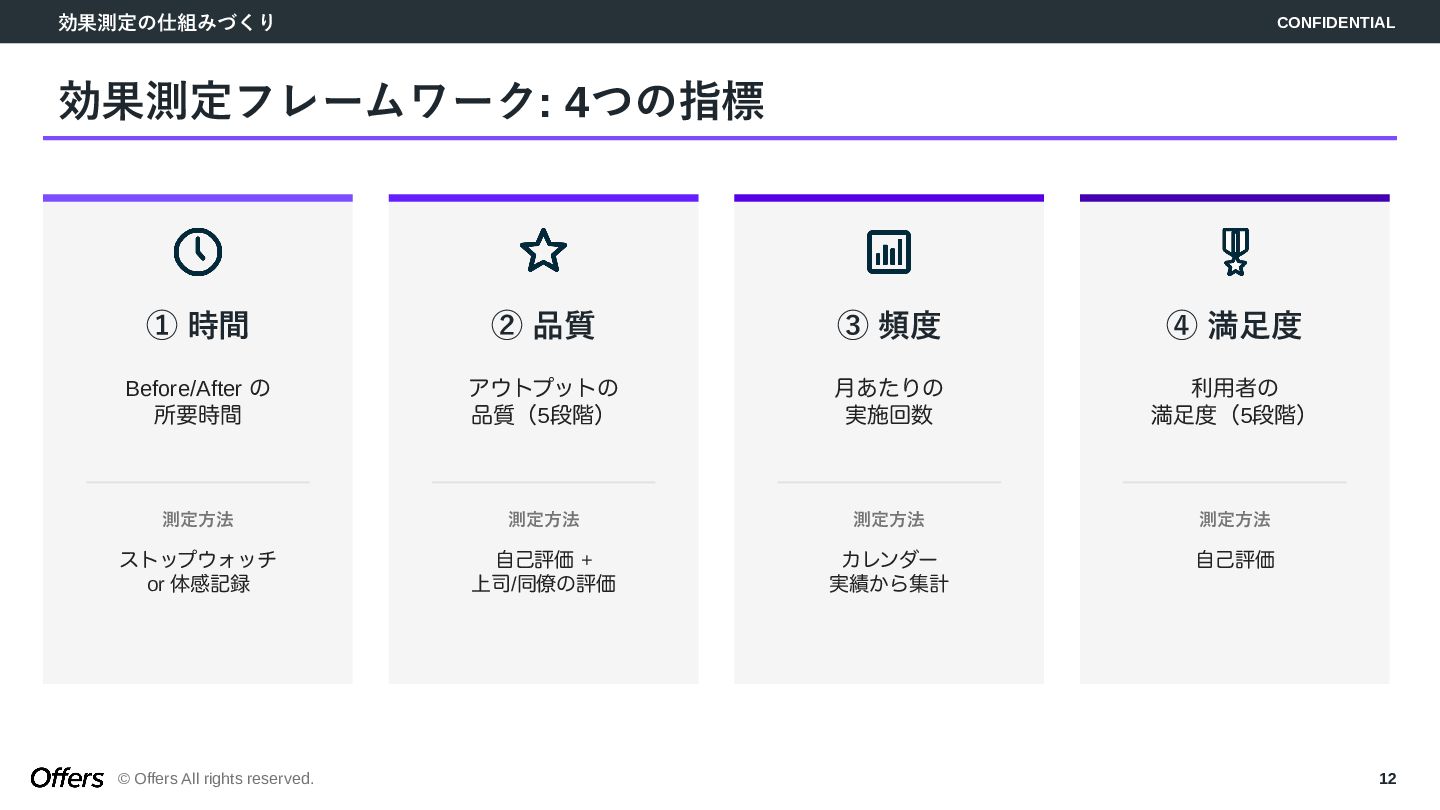Click the purple bar atop 満足度 card
Screen dimensions: 1440x810
[1234, 198]
